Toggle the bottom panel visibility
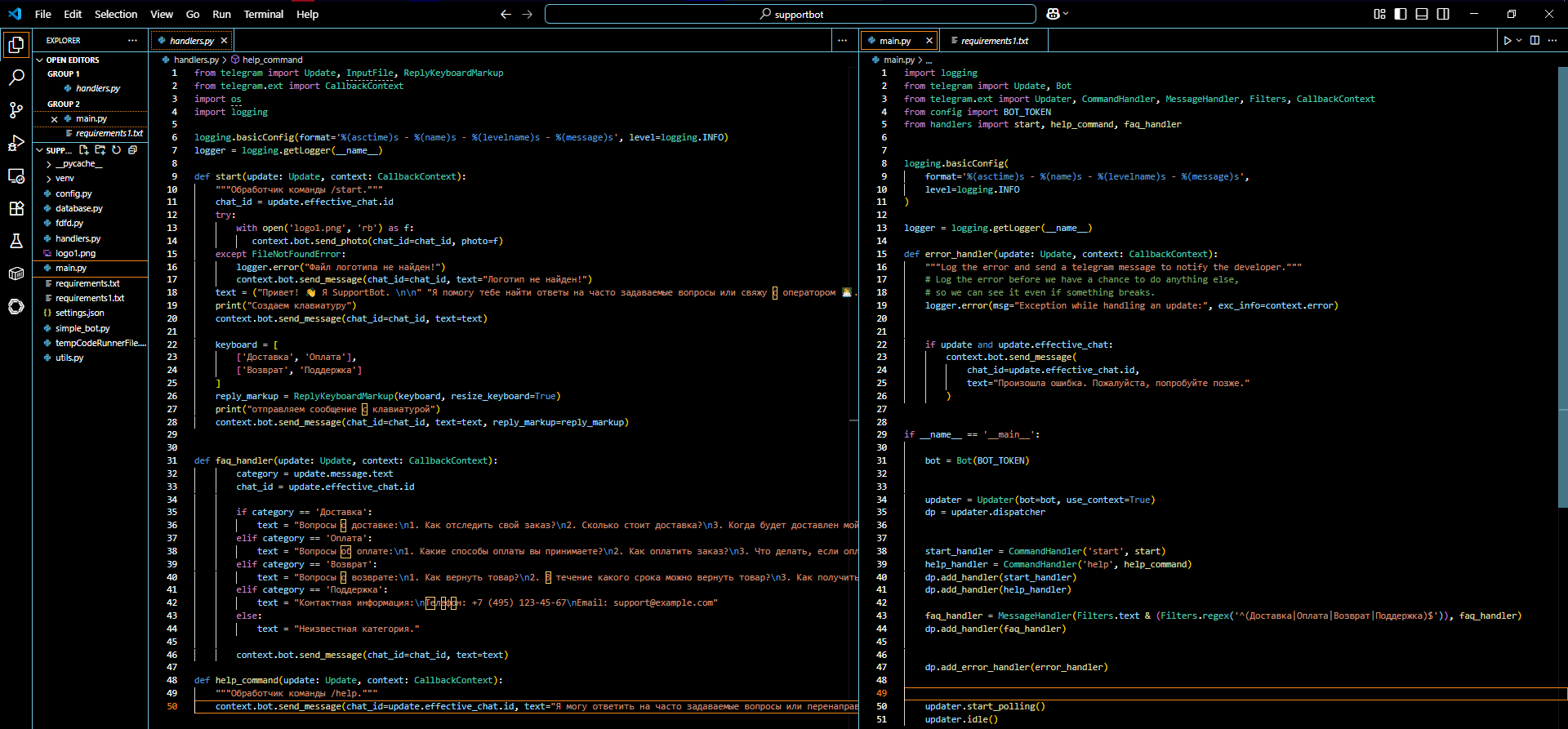 click(x=1422, y=14)
